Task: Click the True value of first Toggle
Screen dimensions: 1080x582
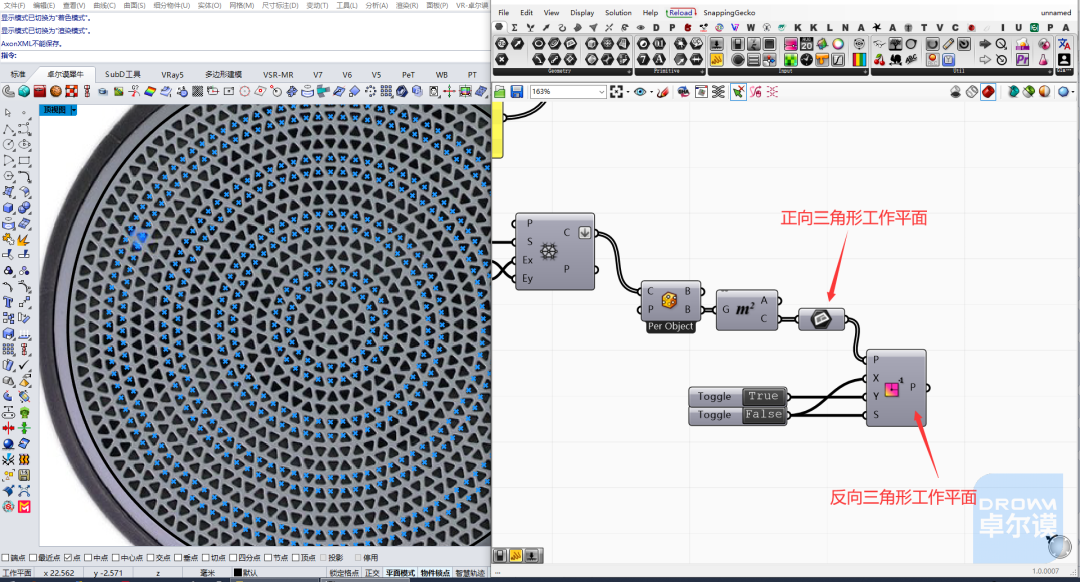Action: click(763, 396)
